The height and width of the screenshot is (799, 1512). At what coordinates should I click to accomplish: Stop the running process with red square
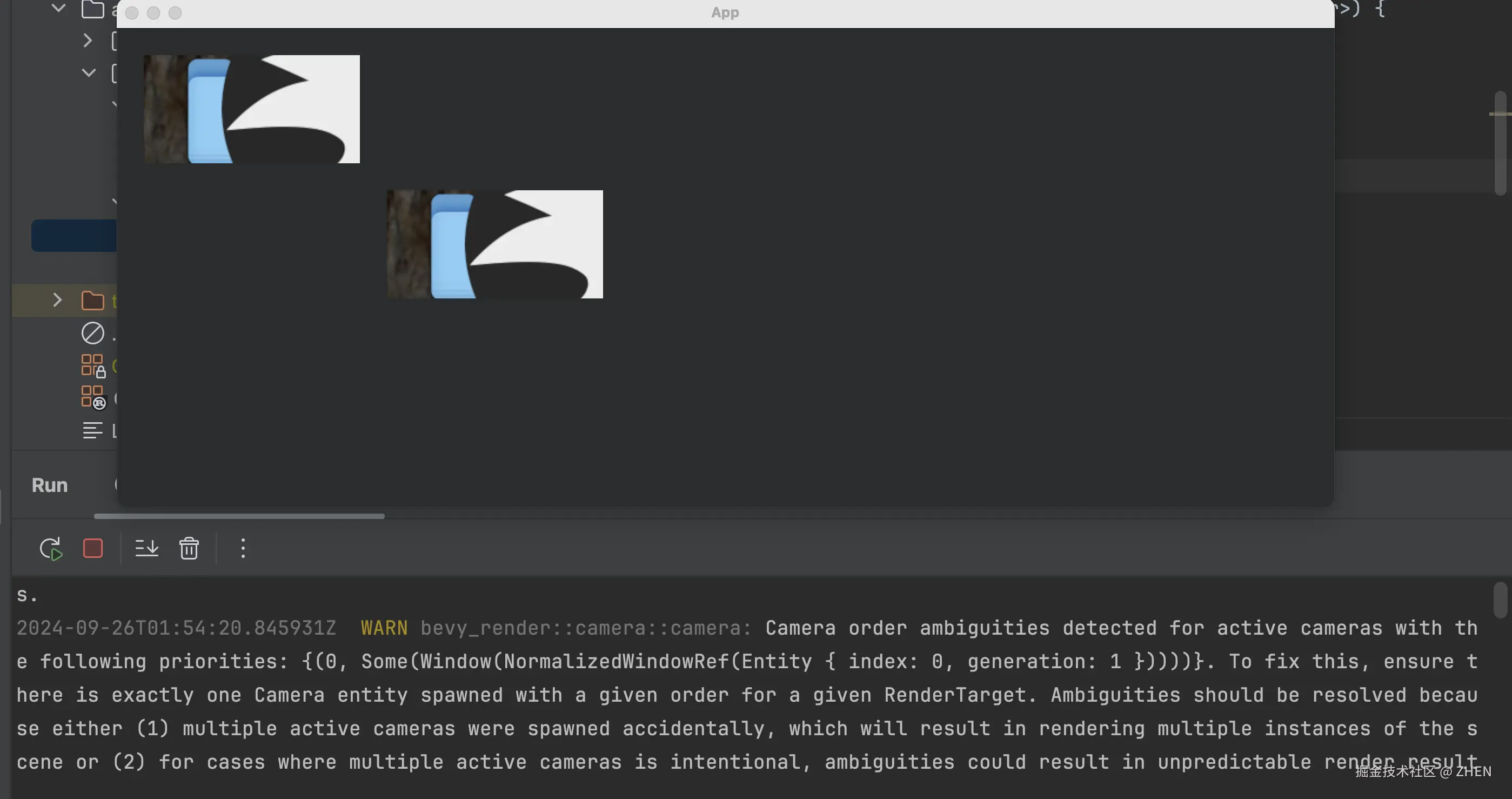(x=93, y=548)
